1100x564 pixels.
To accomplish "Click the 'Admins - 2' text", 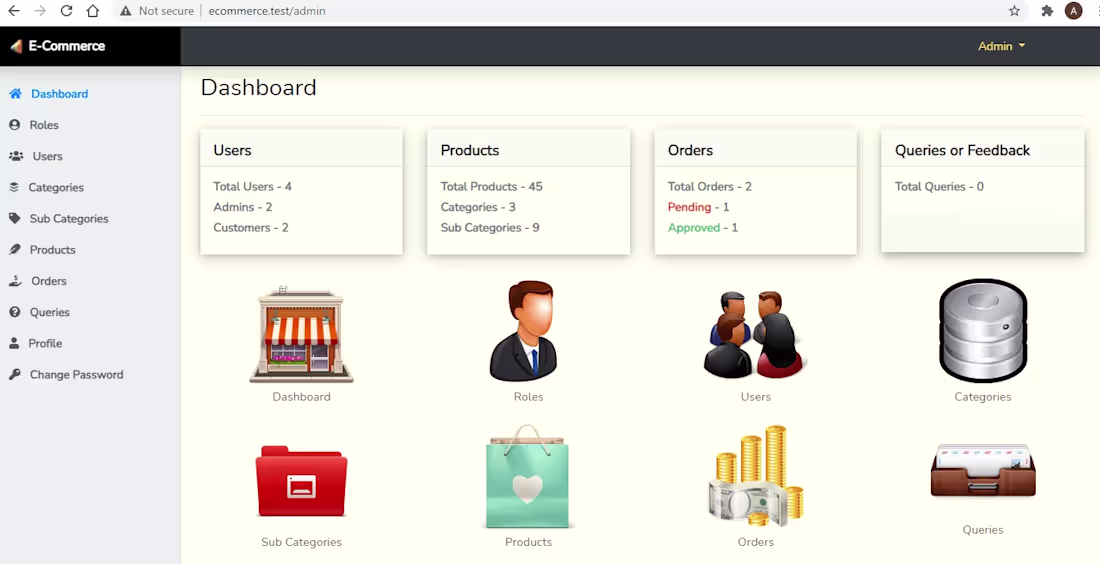I will (x=243, y=207).
